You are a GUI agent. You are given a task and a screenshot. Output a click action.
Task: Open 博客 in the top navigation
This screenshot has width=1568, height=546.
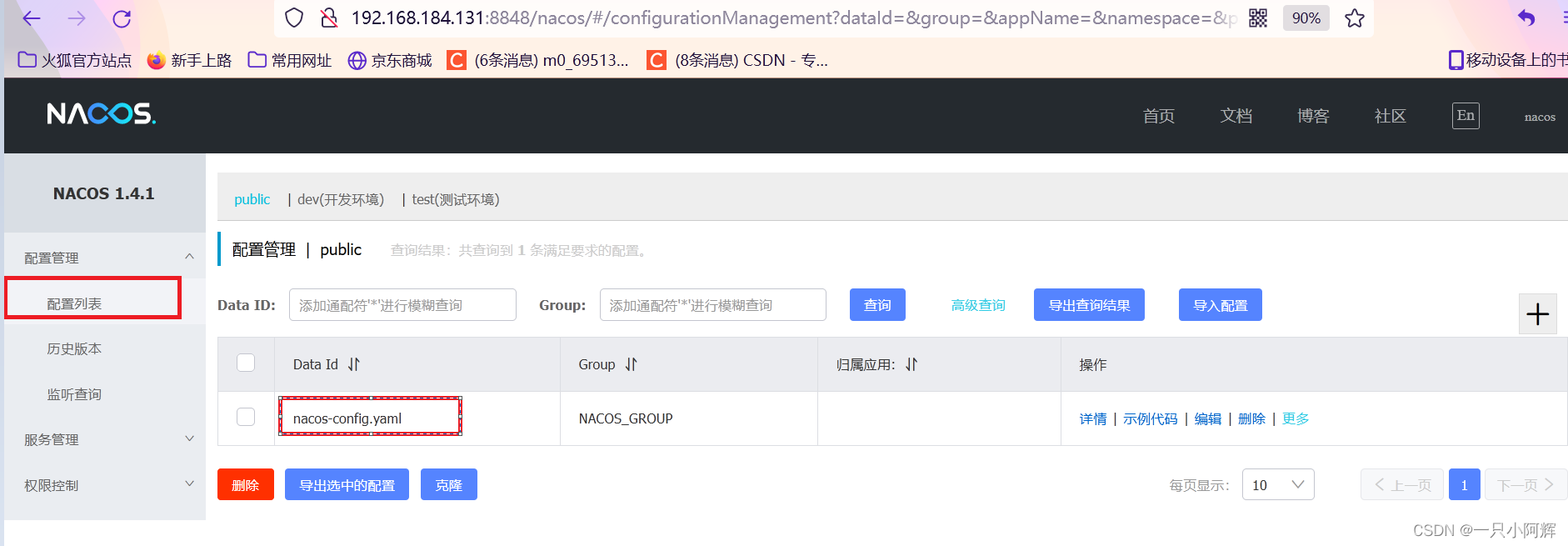pos(1313,116)
